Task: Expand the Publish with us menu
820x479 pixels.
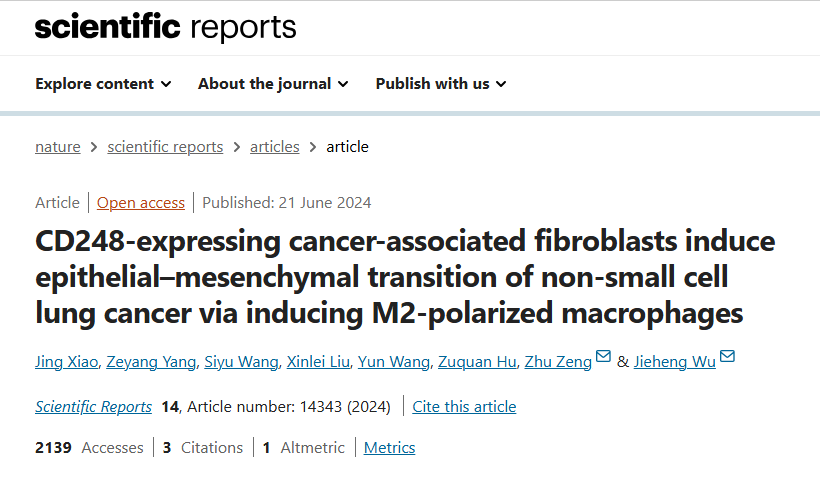Action: tap(441, 84)
